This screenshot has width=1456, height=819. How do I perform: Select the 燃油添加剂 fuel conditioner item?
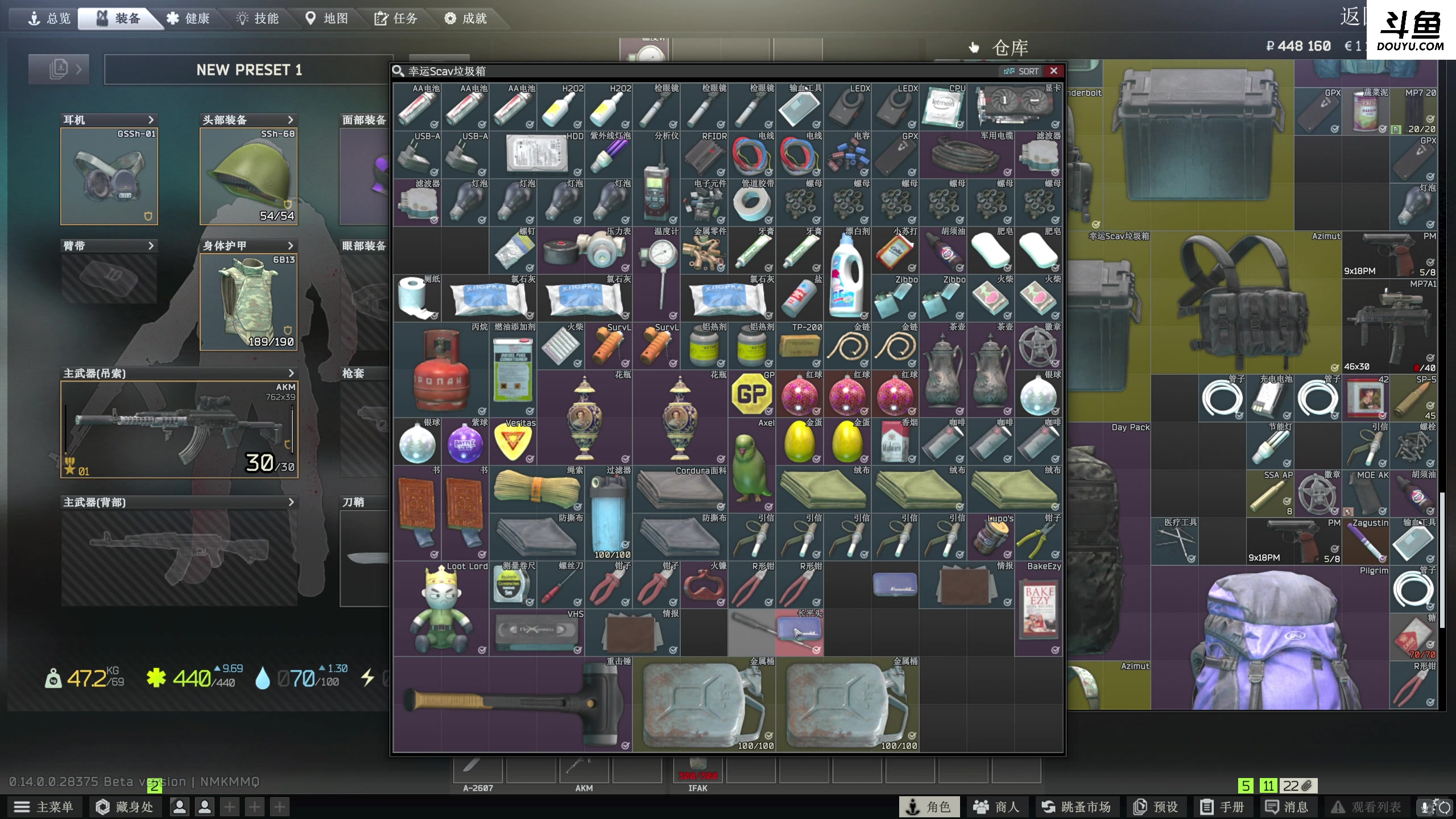(x=513, y=370)
